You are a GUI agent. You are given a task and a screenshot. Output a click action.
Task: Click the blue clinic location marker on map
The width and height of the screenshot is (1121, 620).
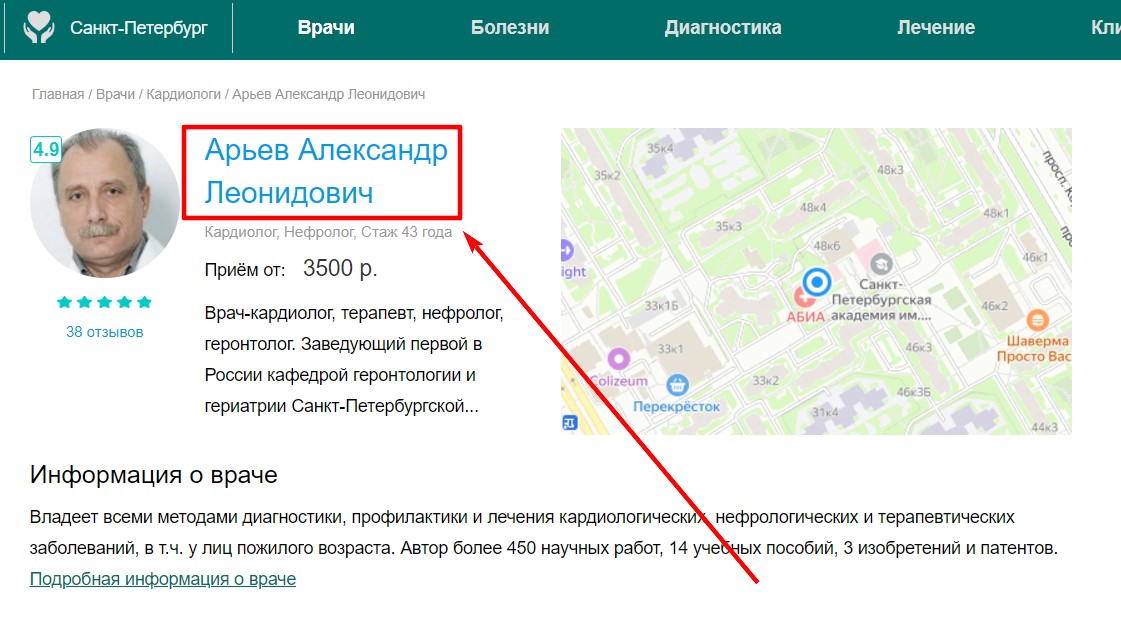[817, 282]
